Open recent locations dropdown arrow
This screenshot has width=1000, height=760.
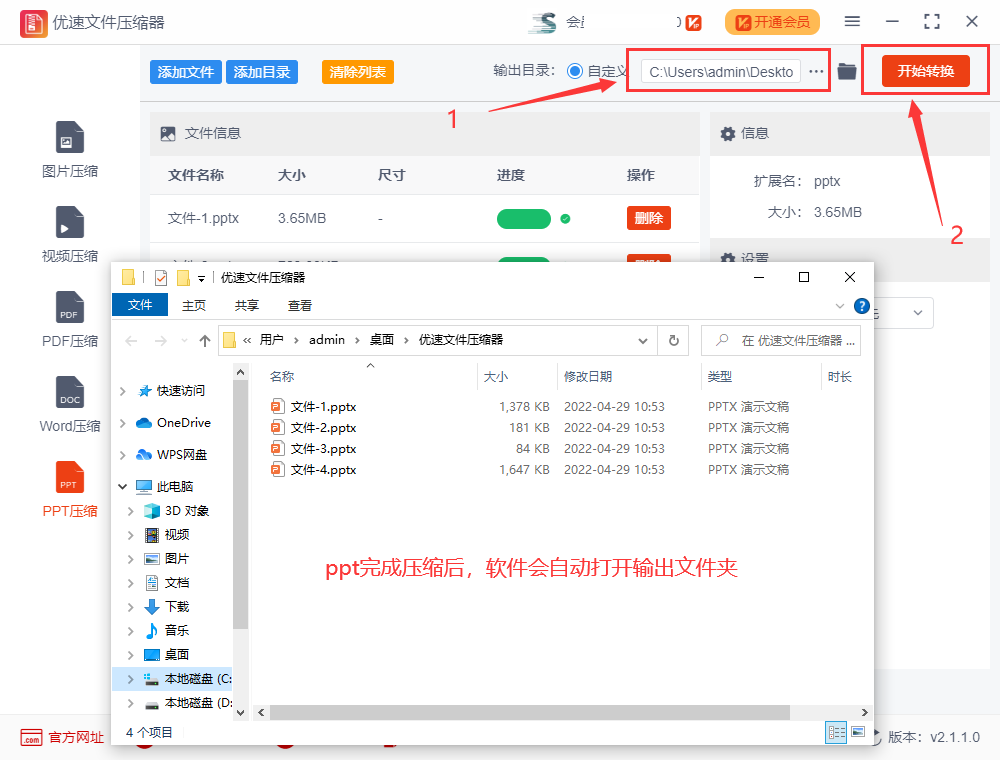[184, 341]
